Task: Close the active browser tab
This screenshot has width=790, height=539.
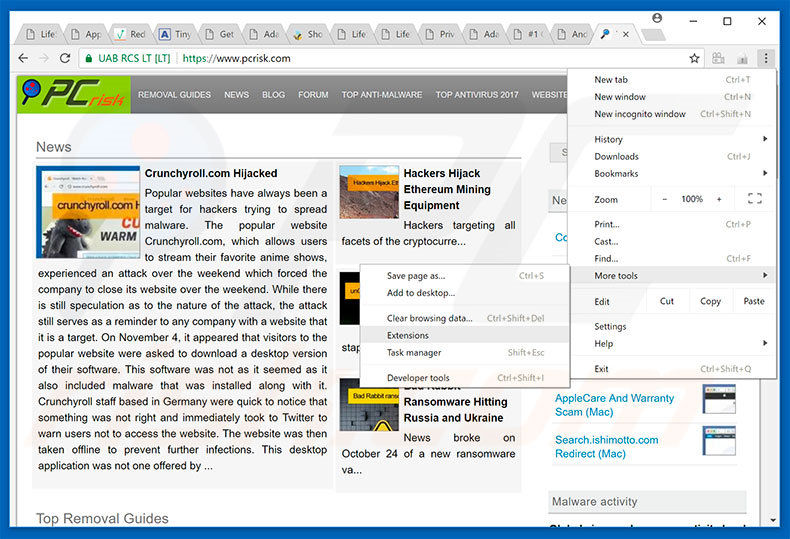Action: [627, 33]
